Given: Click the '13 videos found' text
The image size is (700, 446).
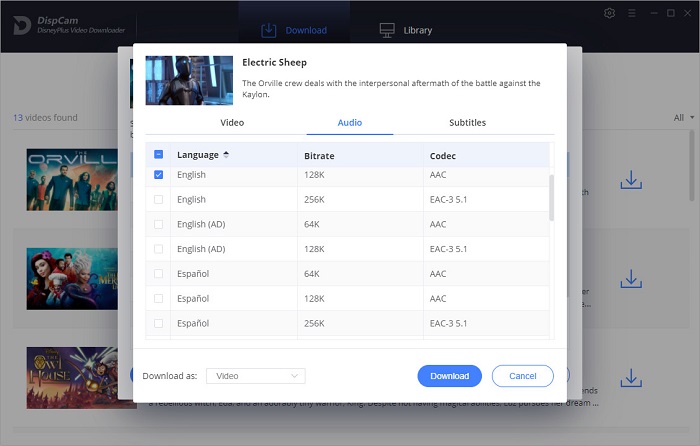Looking at the screenshot, I should [x=45, y=117].
